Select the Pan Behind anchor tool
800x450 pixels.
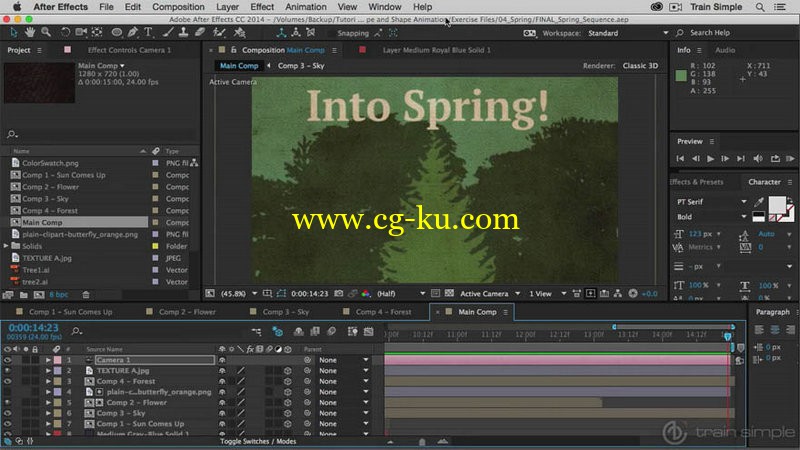tap(97, 33)
